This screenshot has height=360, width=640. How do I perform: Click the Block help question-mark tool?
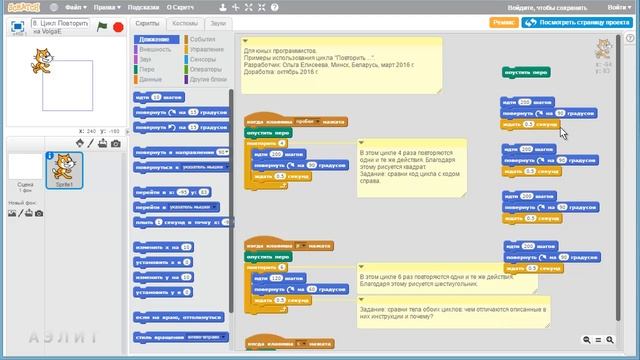(275, 7)
